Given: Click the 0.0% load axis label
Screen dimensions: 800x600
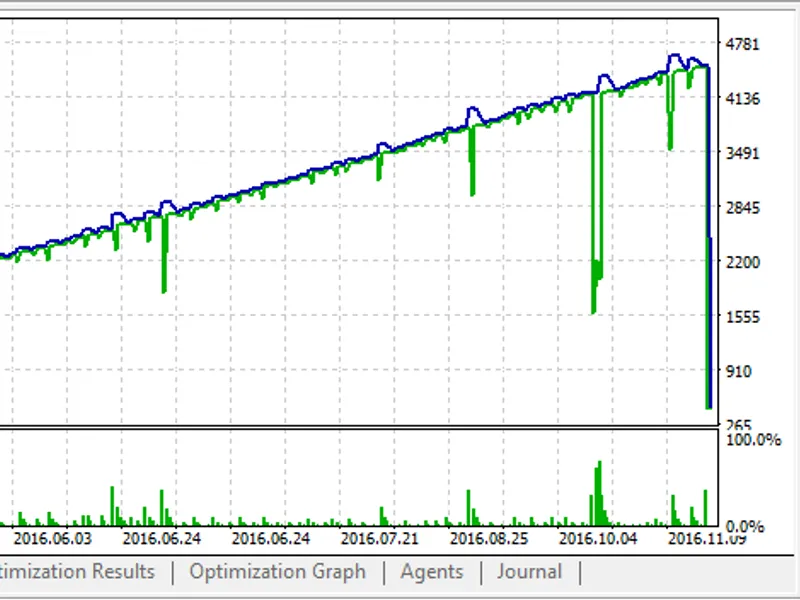Looking at the screenshot, I should (x=744, y=527).
